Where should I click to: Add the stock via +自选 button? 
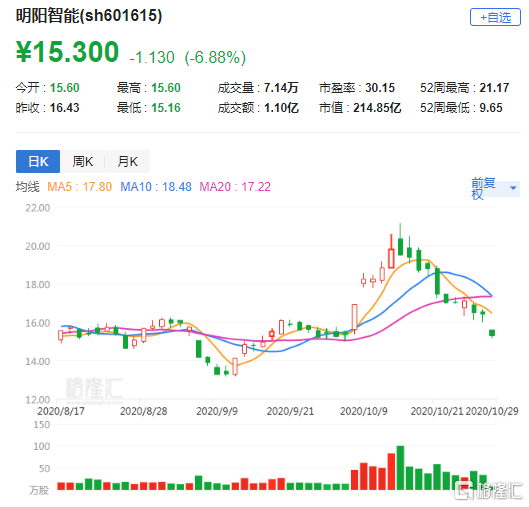[495, 17]
